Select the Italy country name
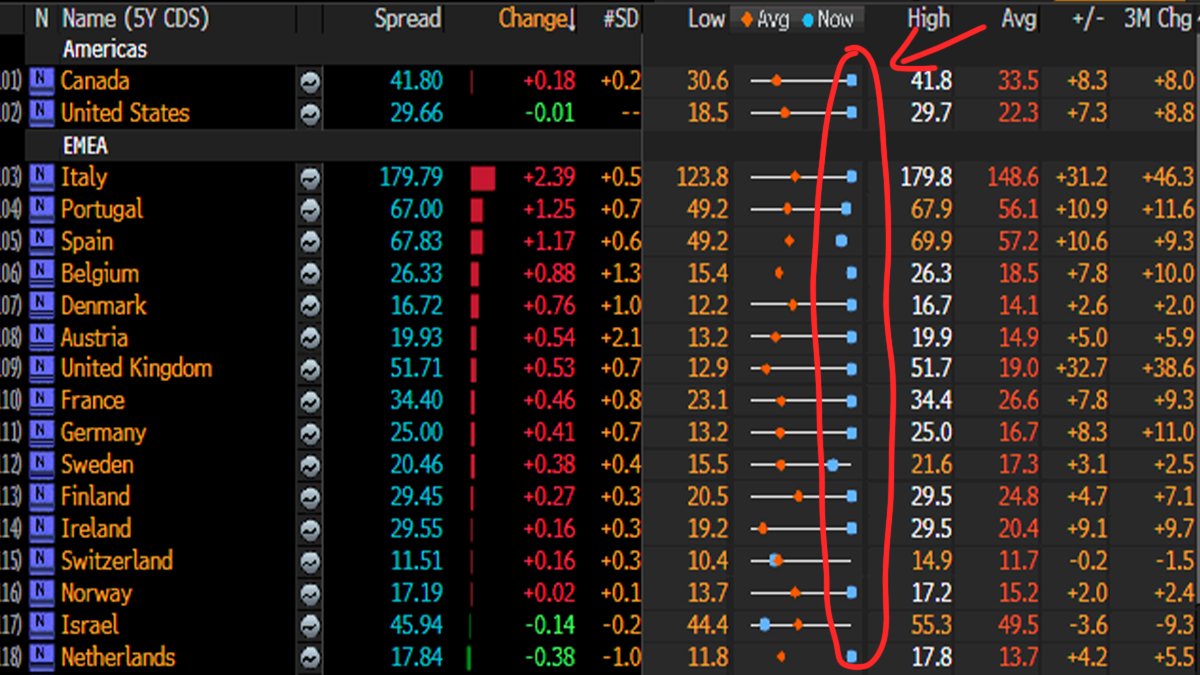This screenshot has width=1200, height=675. [x=84, y=178]
